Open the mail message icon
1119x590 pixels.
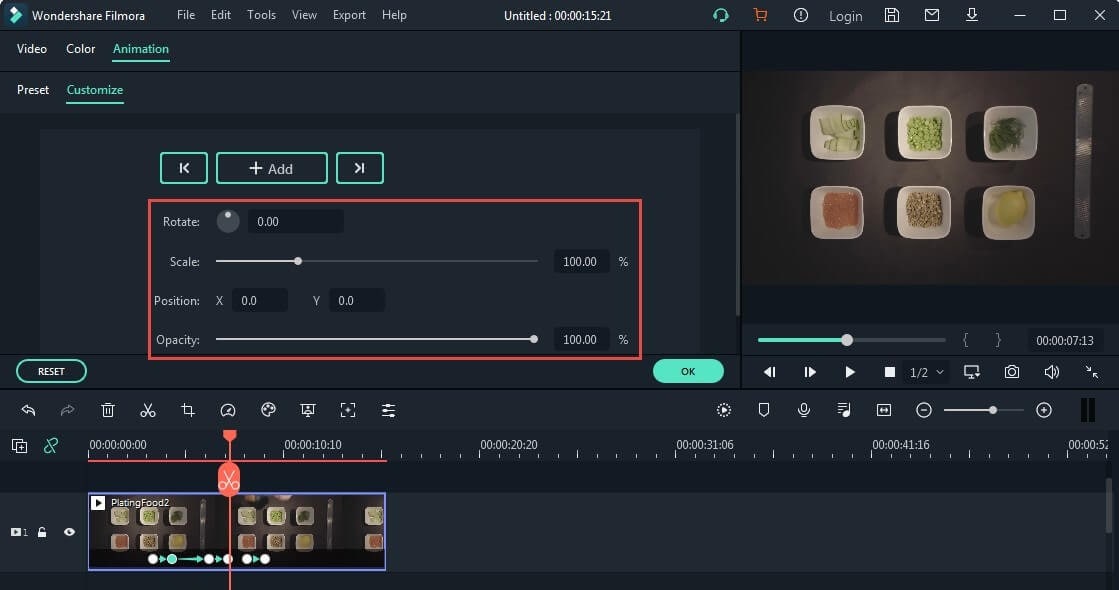(x=931, y=14)
